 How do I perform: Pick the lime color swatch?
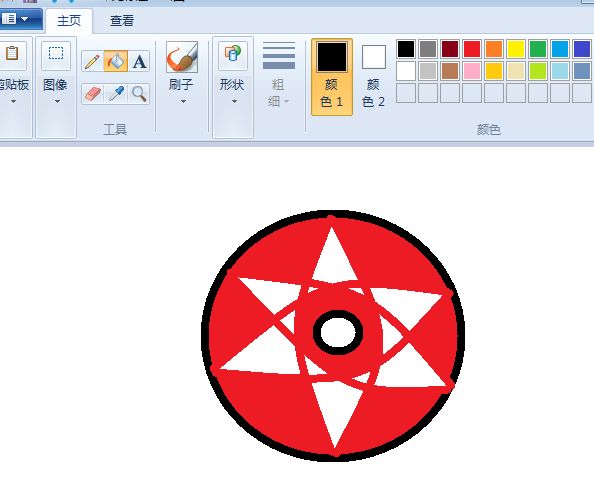[538, 71]
